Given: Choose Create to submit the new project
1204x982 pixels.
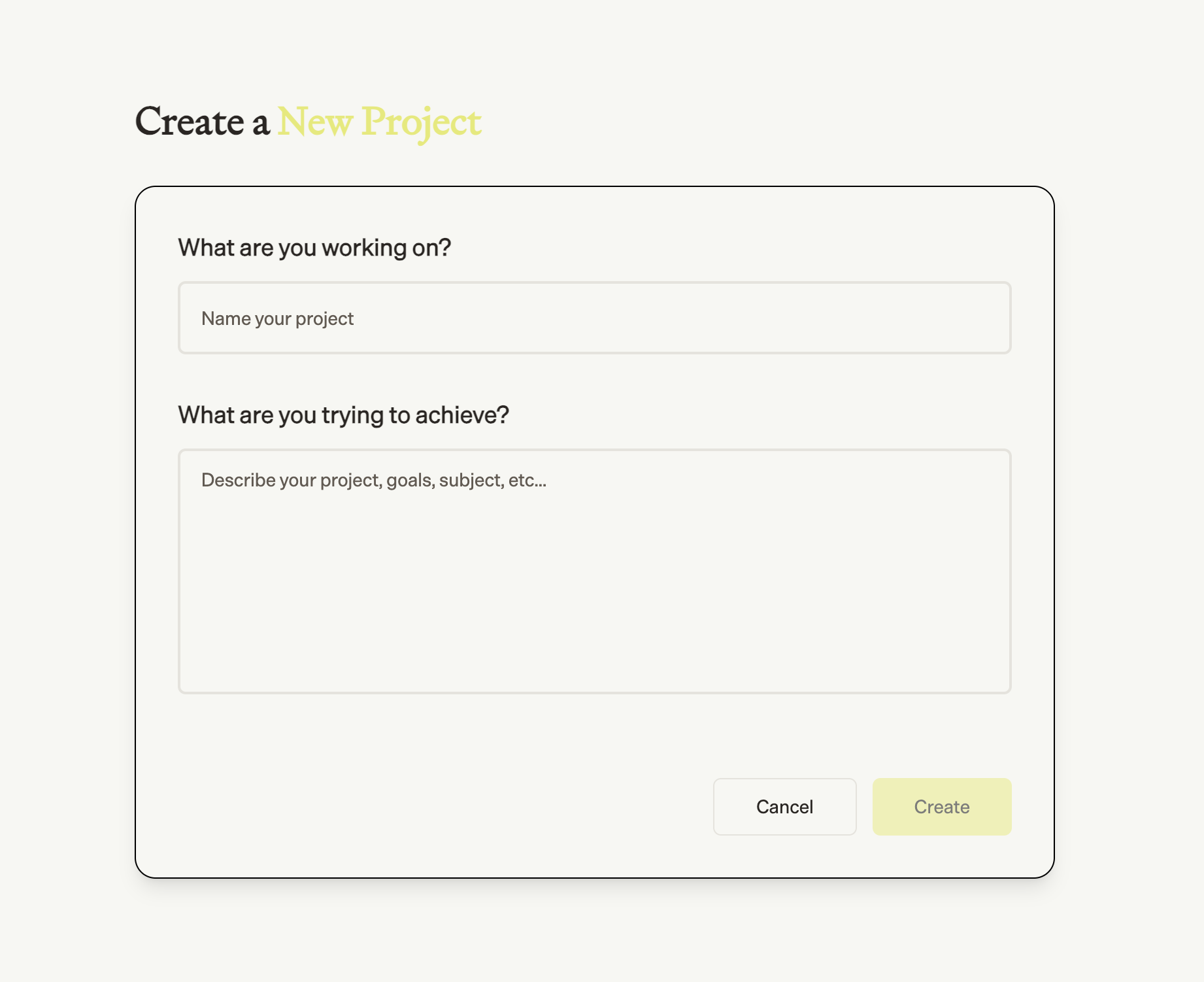Looking at the screenshot, I should pos(941,806).
